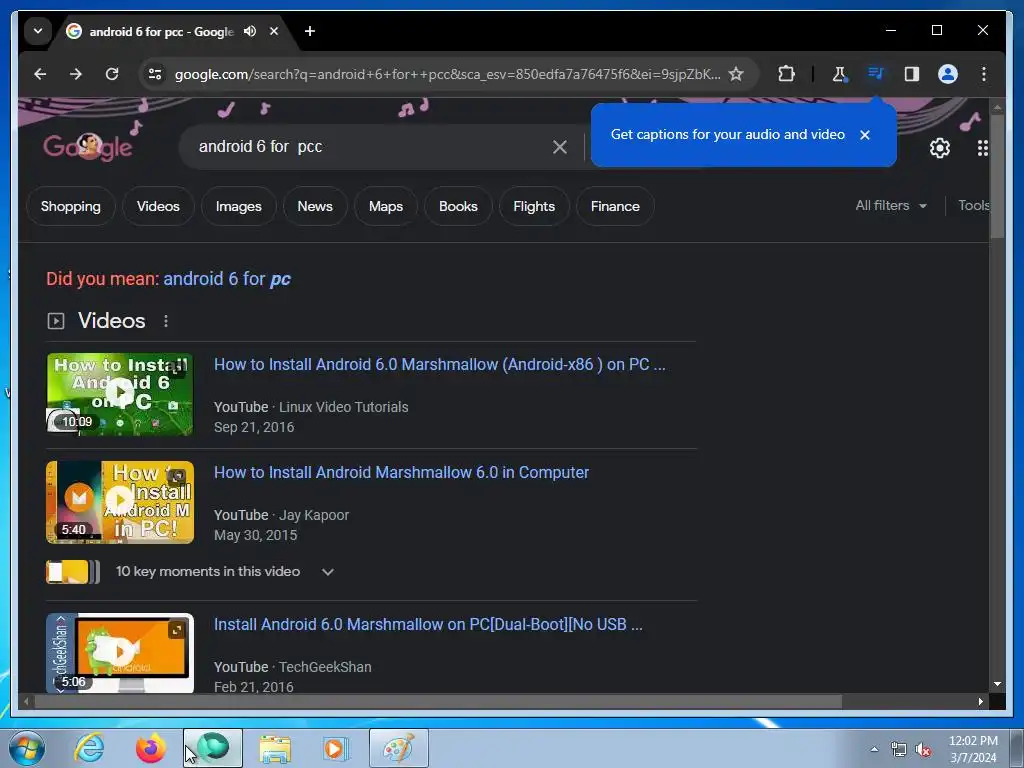Screen dimensions: 1024x768
Task: Open the tab search dropdown arrow
Action: click(x=38, y=31)
